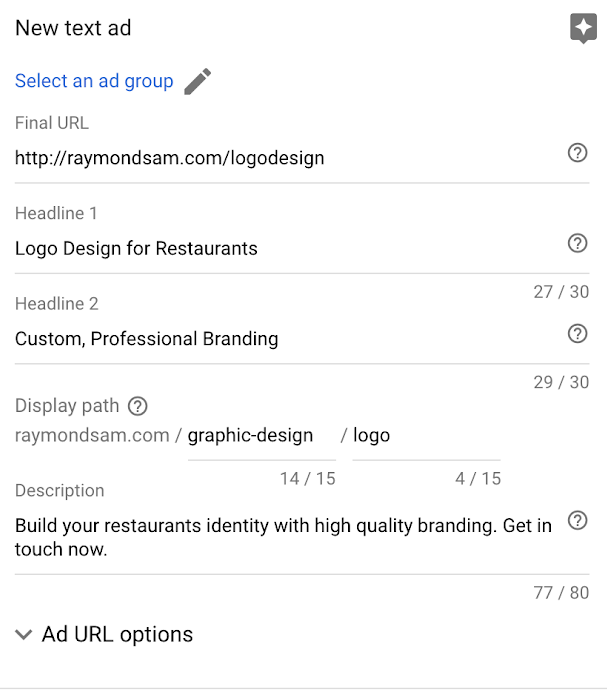The width and height of the screenshot is (607, 698).
Task: Open the Final URL help icon
Action: (577, 153)
